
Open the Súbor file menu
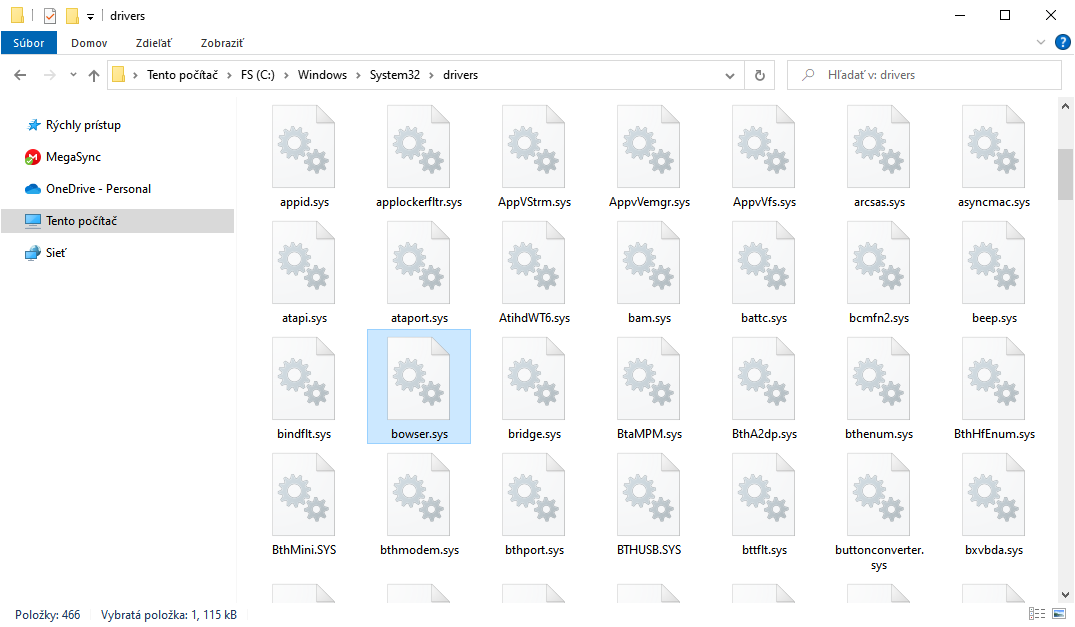click(29, 43)
